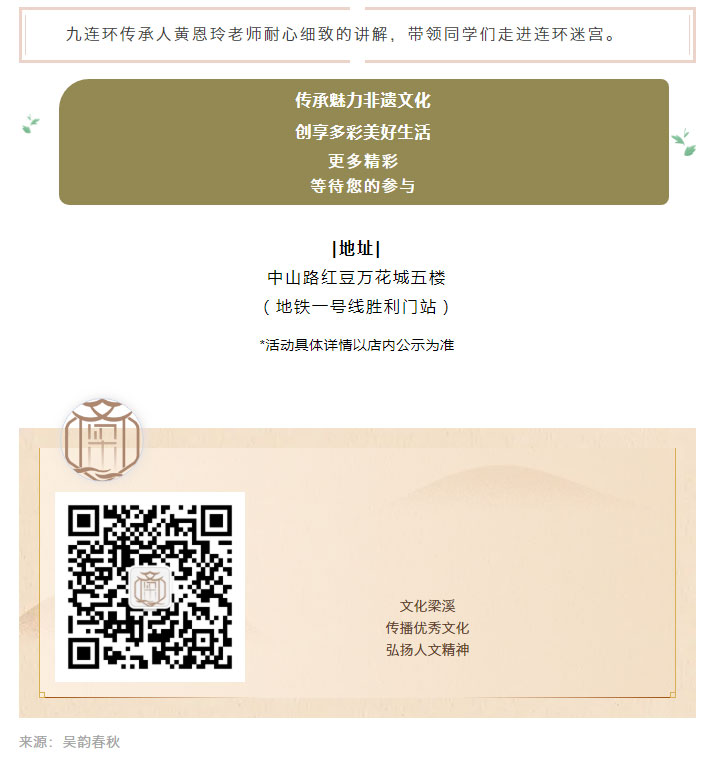
Task: Click the QR code image
Action: tap(150, 587)
